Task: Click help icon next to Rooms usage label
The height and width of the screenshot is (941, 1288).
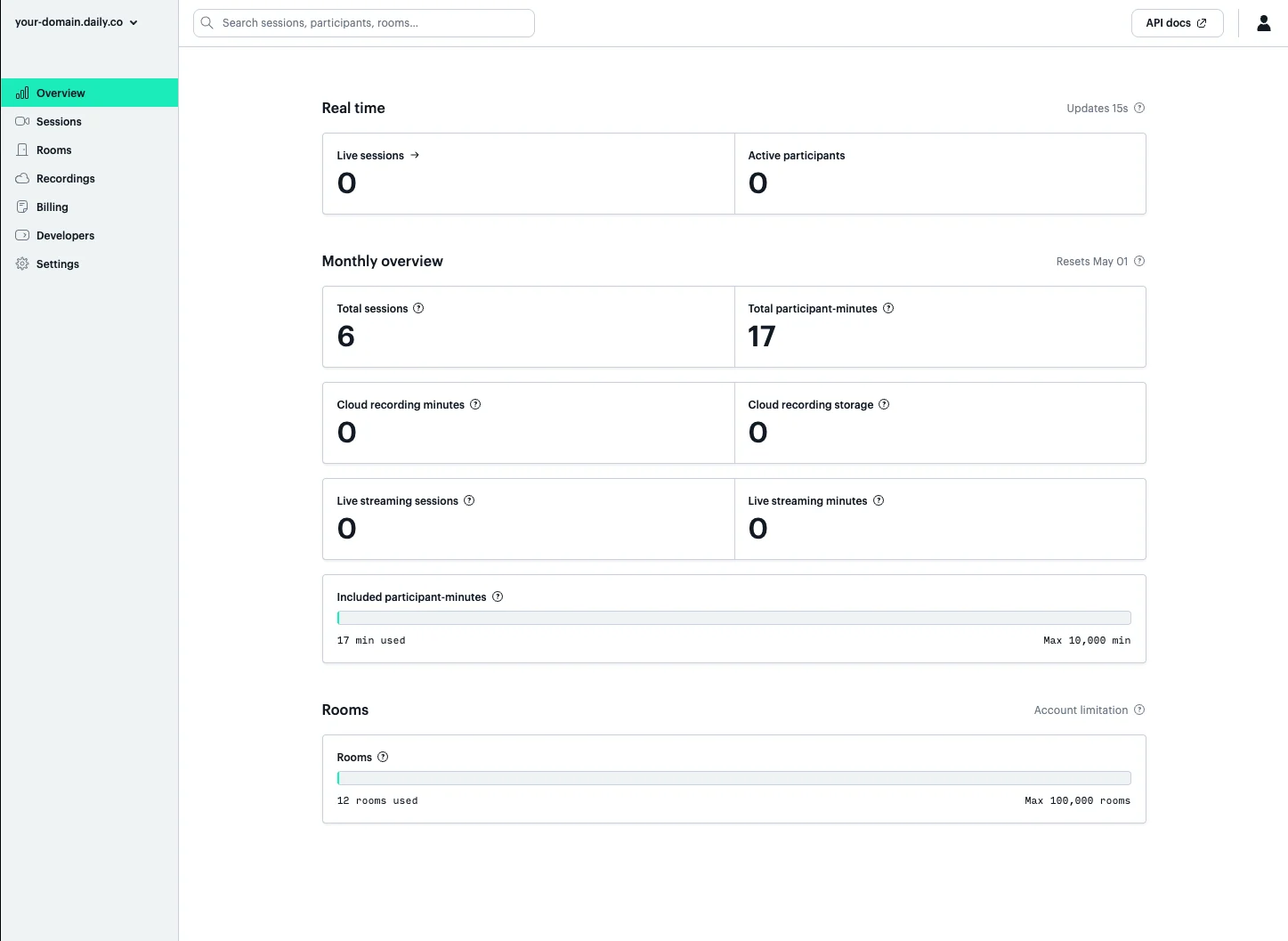Action: click(383, 757)
